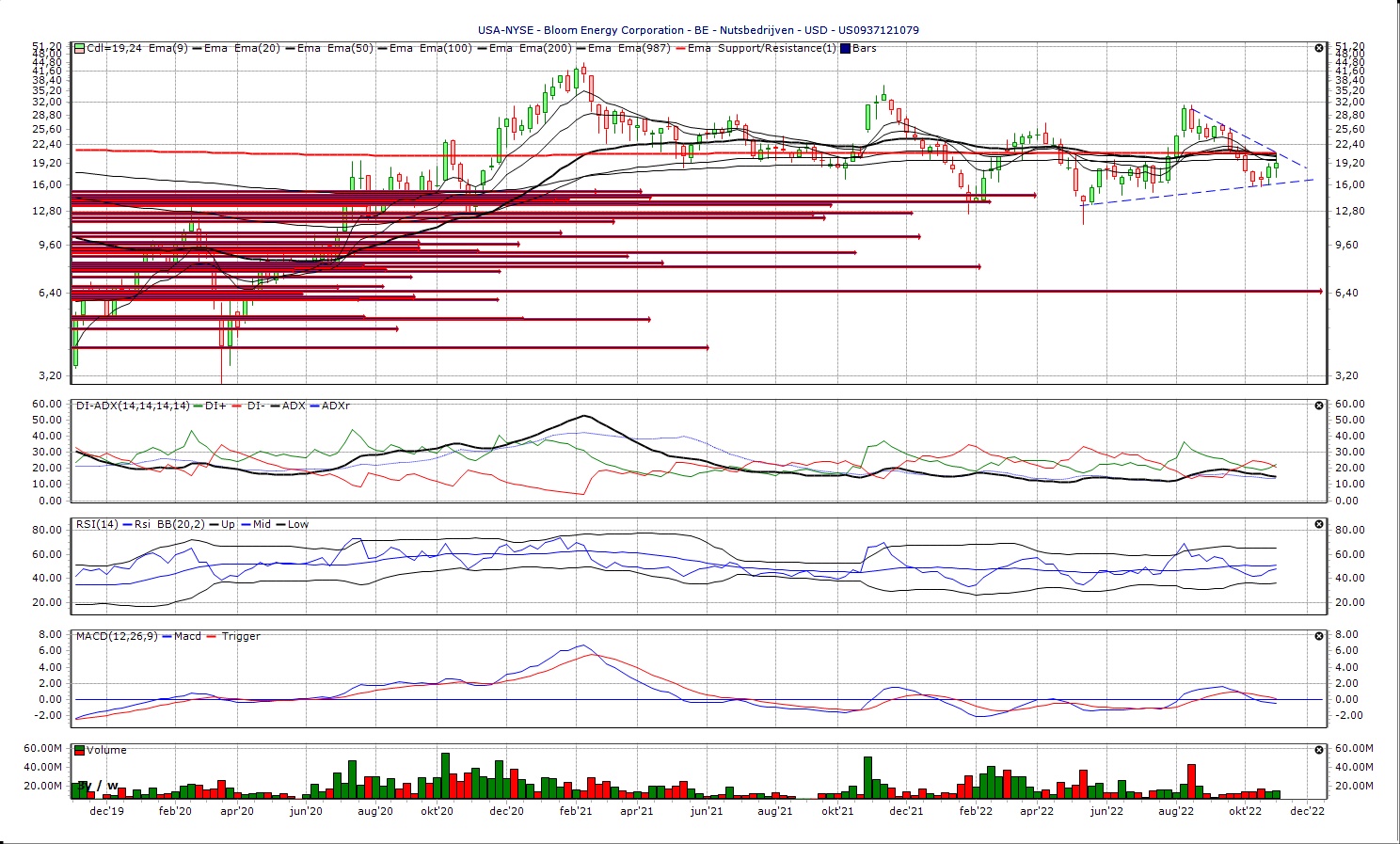
Task: Select the Cdl=19,24 legend value
Action: (114, 48)
